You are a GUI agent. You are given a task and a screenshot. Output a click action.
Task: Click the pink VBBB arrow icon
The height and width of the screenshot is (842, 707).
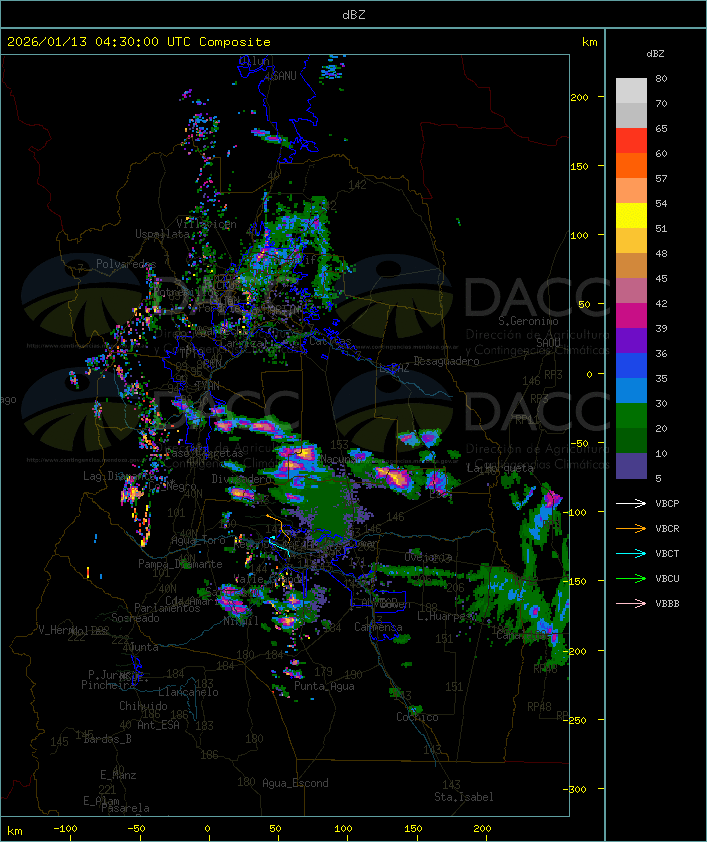tap(632, 604)
